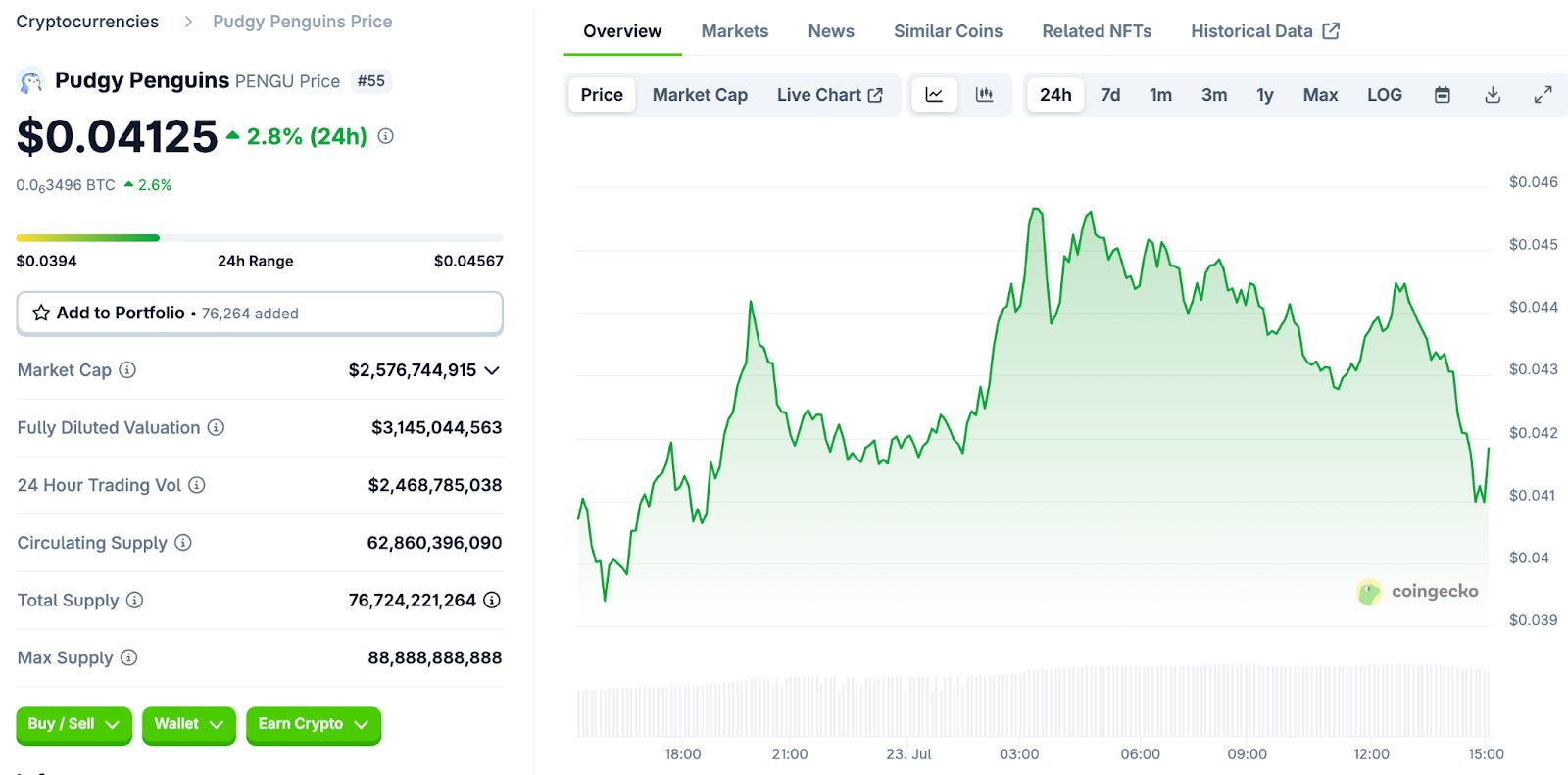Switch to candlestick chart icon

point(984,95)
